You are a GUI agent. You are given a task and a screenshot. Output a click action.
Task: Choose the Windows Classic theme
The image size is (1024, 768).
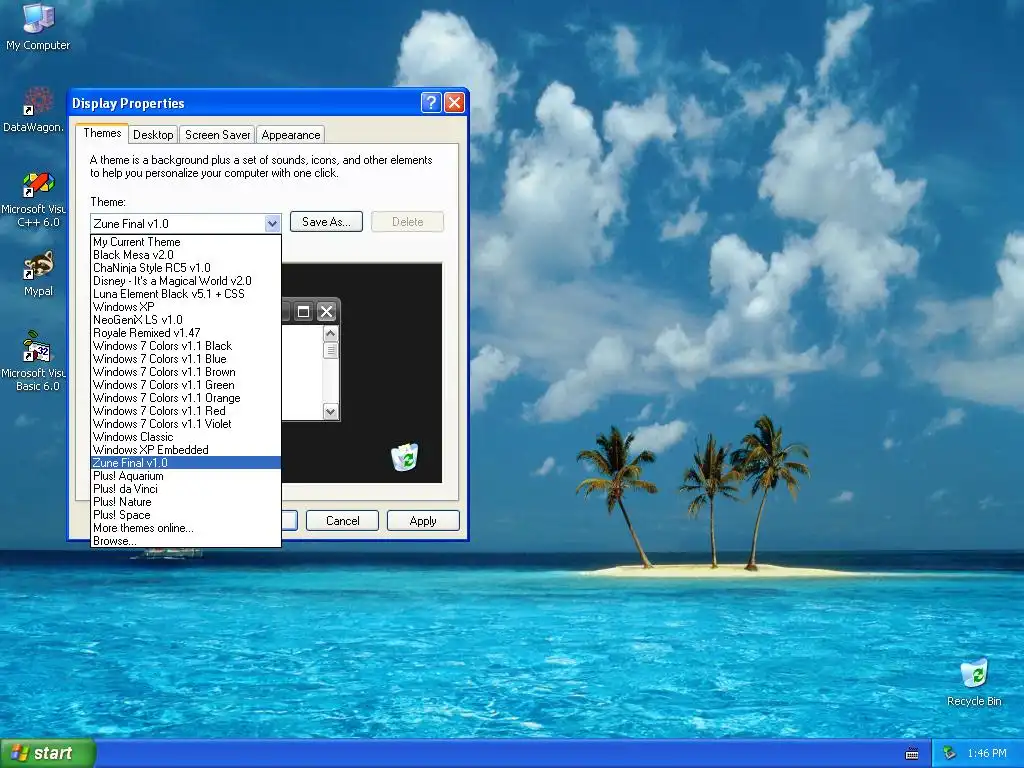click(186, 437)
